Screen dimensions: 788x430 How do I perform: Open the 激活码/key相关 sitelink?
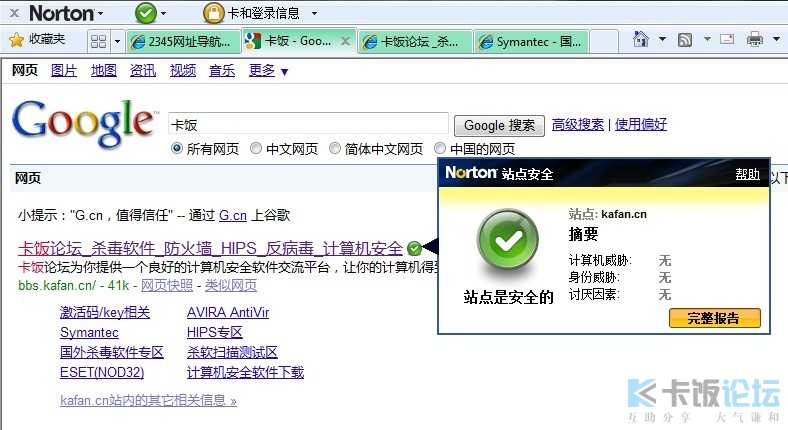(x=105, y=312)
